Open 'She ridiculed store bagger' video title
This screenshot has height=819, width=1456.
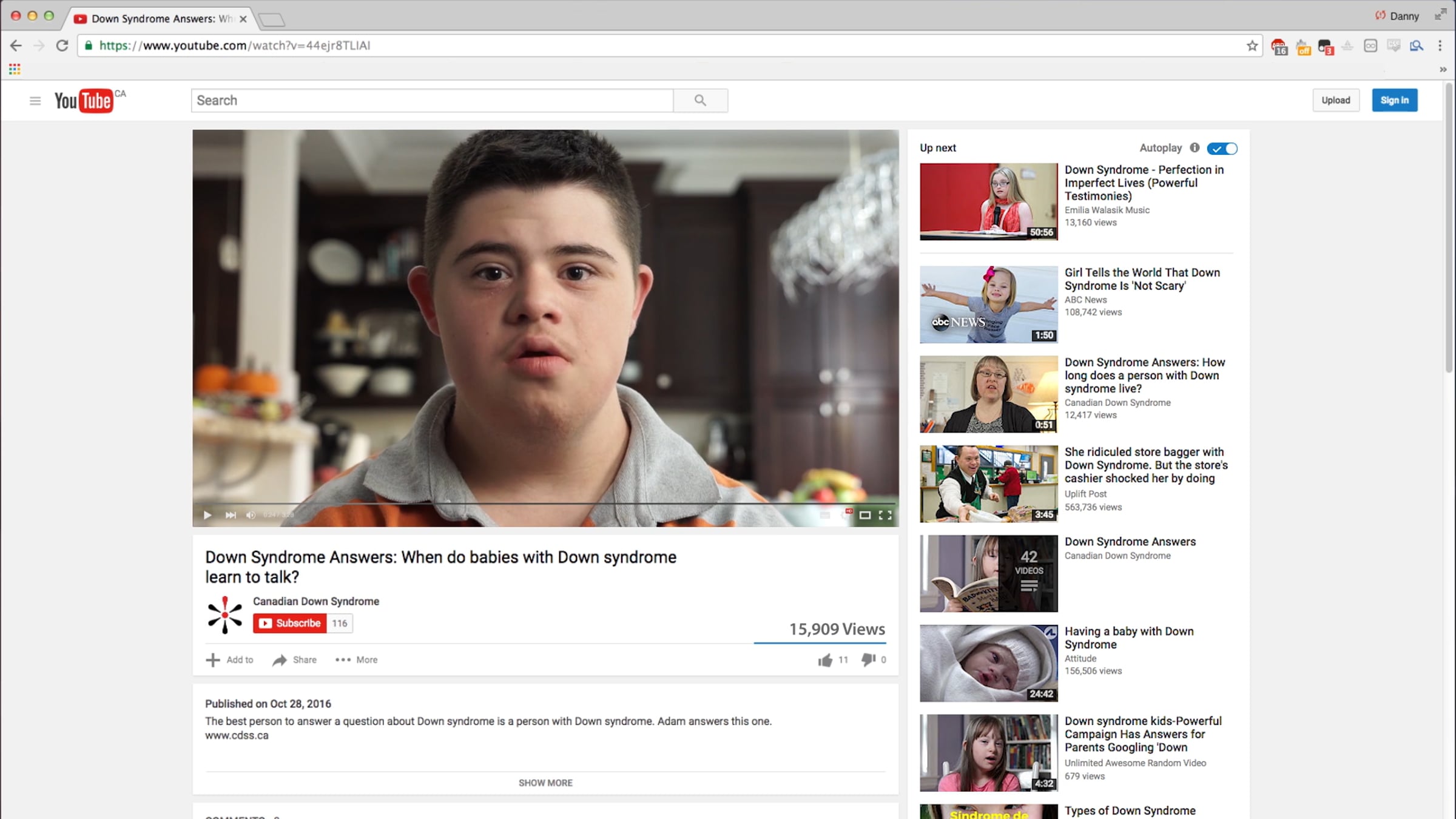1146,465
